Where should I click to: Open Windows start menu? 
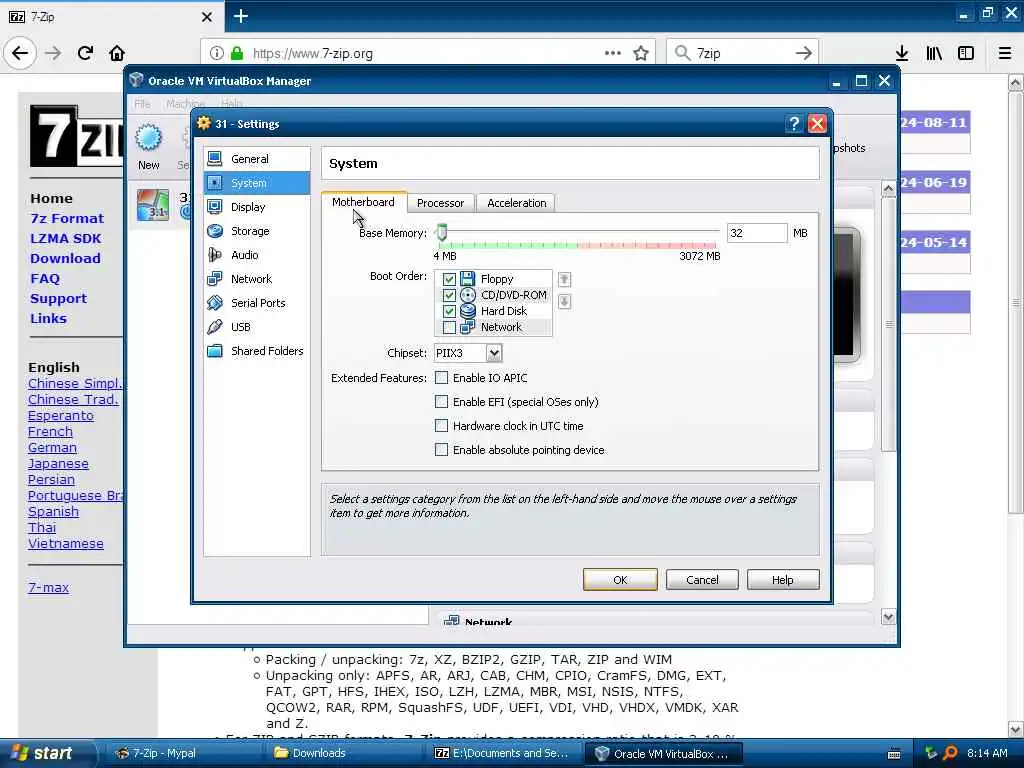(x=42, y=754)
